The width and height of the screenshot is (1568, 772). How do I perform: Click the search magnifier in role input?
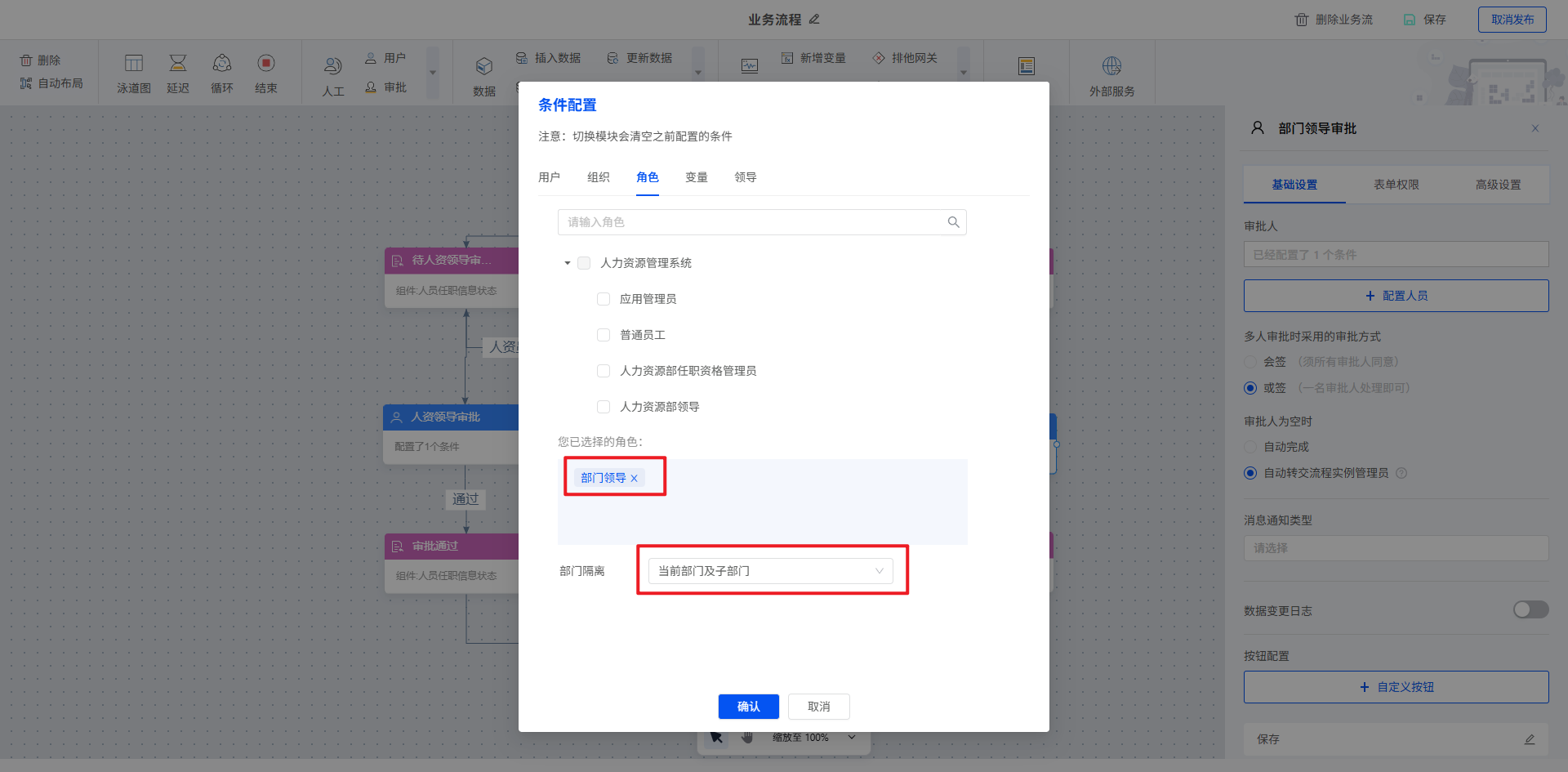click(953, 222)
